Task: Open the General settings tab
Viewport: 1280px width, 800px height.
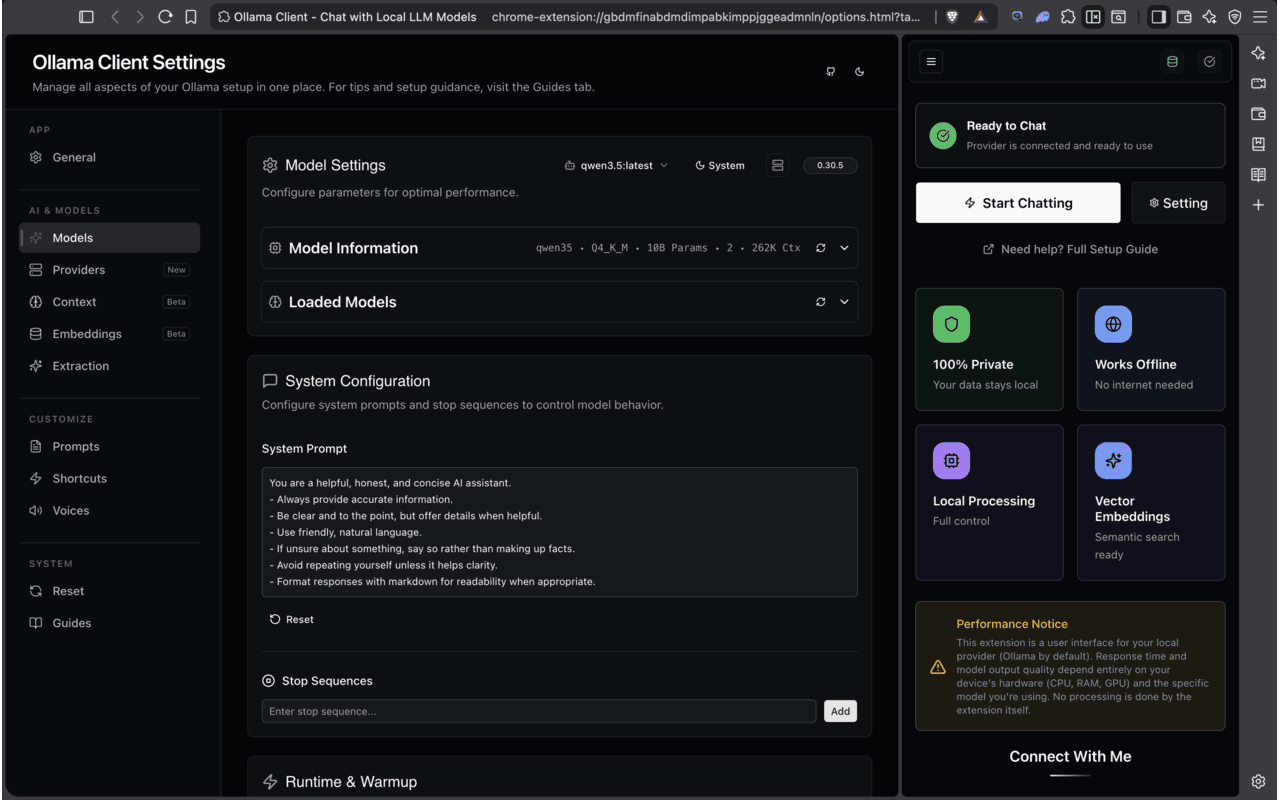Action: (x=110, y=157)
